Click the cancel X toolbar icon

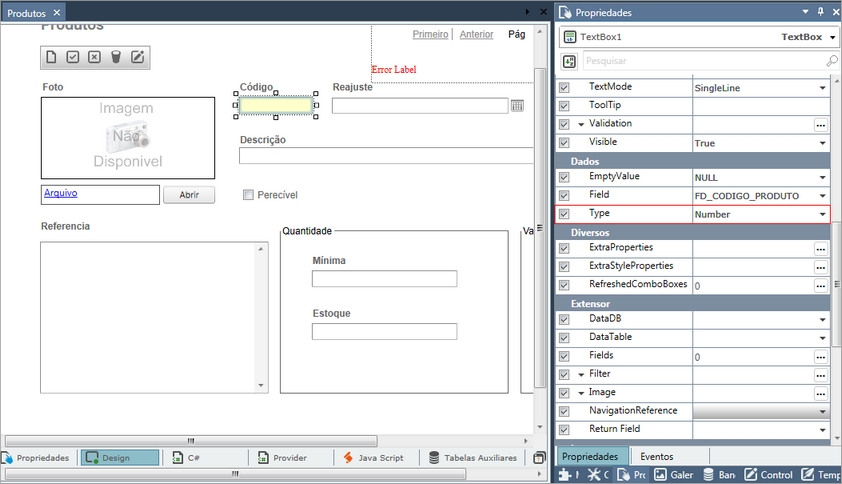tap(94, 57)
